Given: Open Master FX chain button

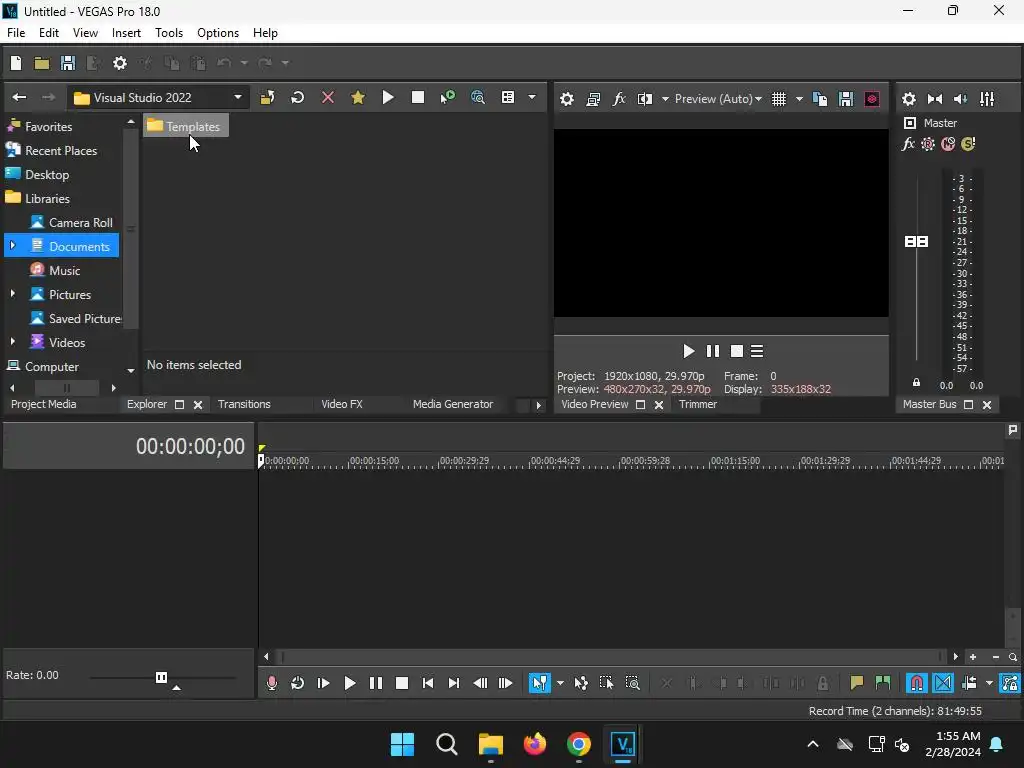Looking at the screenshot, I should point(908,144).
